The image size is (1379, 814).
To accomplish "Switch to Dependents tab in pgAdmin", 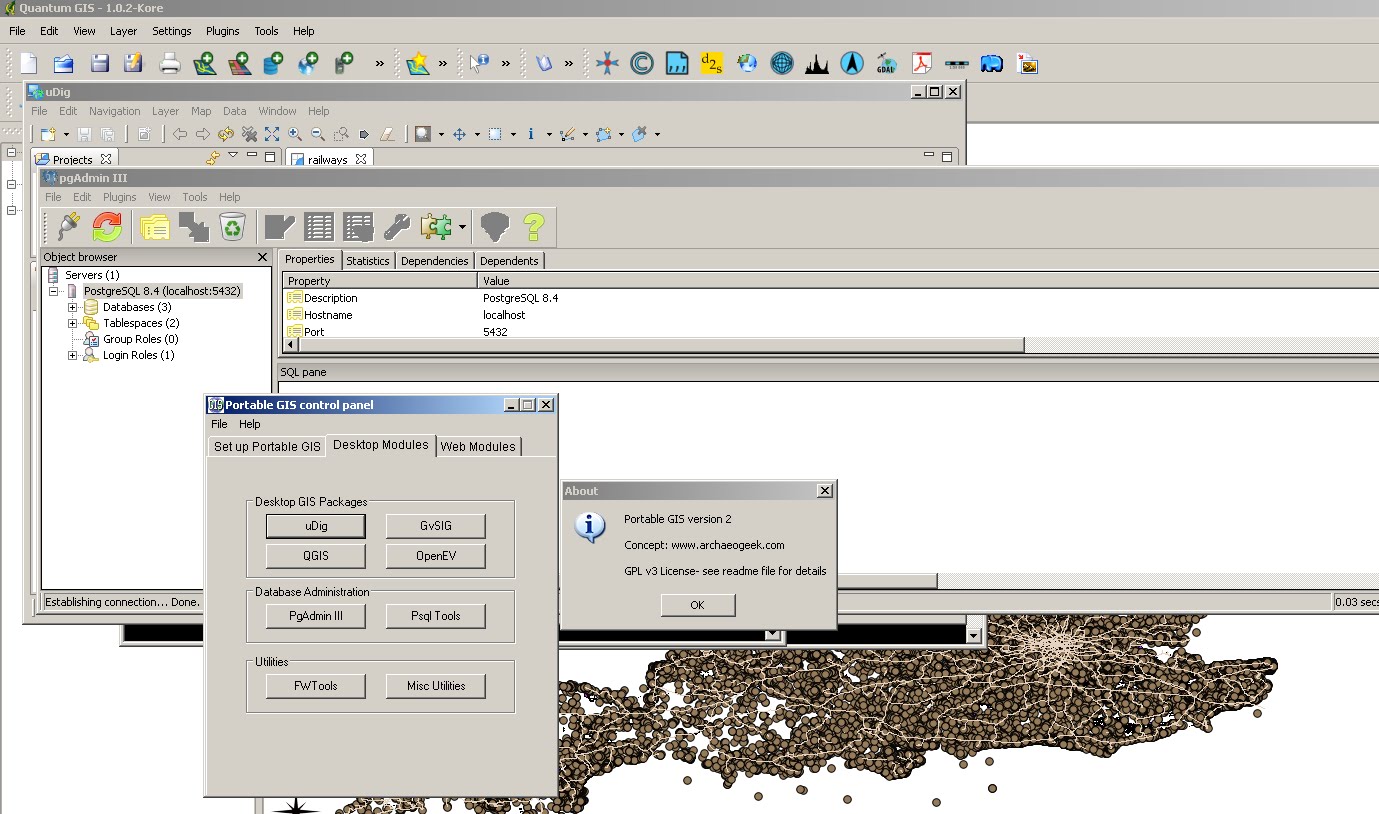I will coord(509,260).
